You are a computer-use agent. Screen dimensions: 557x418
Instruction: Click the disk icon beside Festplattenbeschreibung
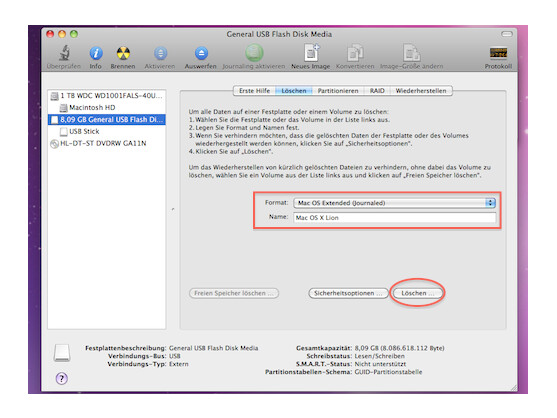tap(61, 352)
